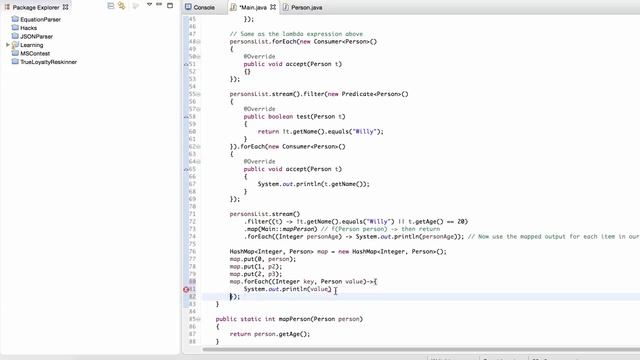Select the Learning project
Viewport: 640px width, 360px height.
[x=31, y=45]
